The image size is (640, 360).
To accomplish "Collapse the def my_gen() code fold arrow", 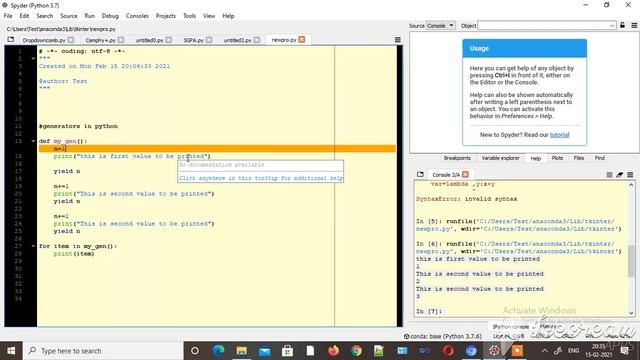I will (x=33, y=141).
